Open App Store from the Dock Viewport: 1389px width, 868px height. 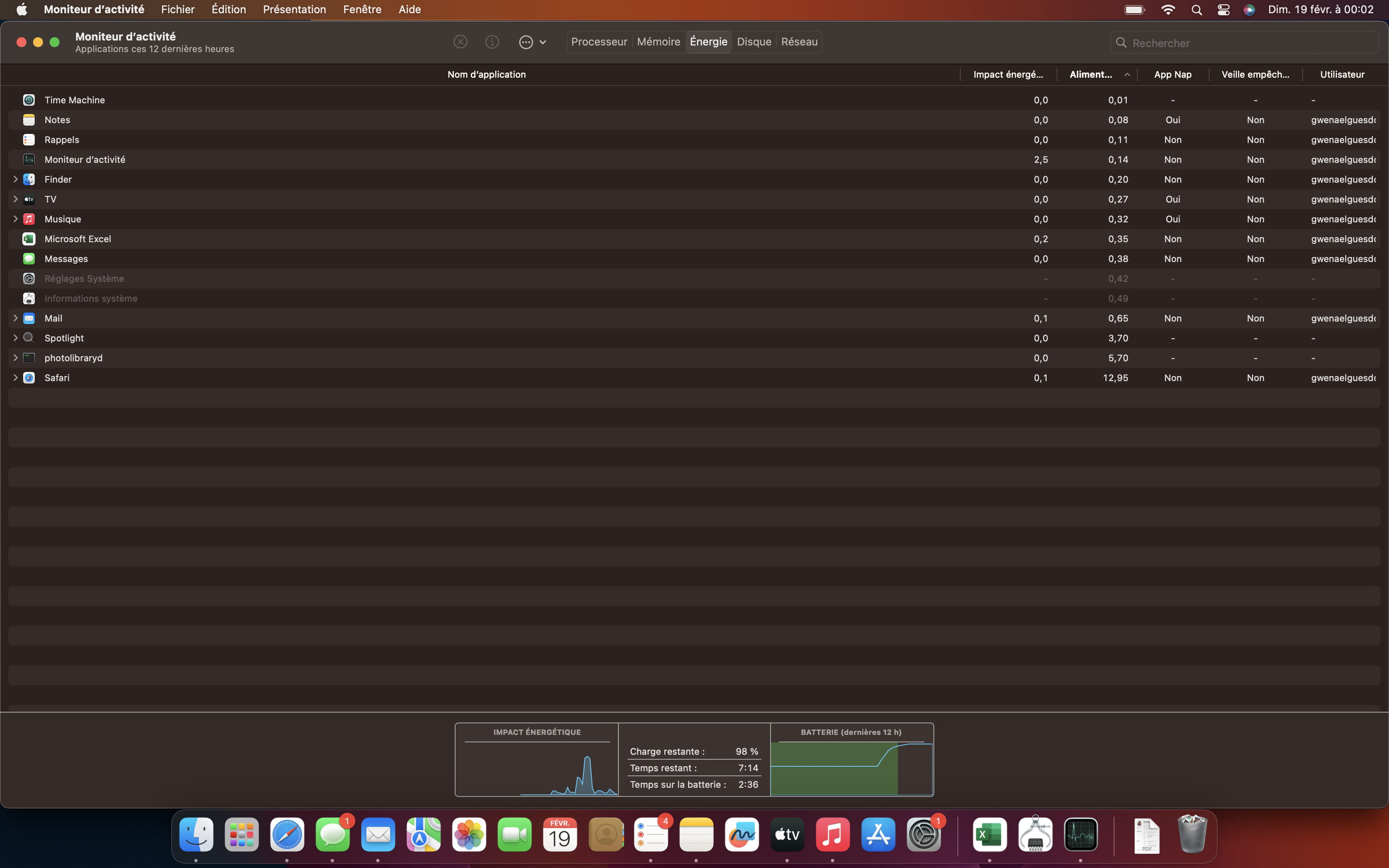click(x=878, y=834)
